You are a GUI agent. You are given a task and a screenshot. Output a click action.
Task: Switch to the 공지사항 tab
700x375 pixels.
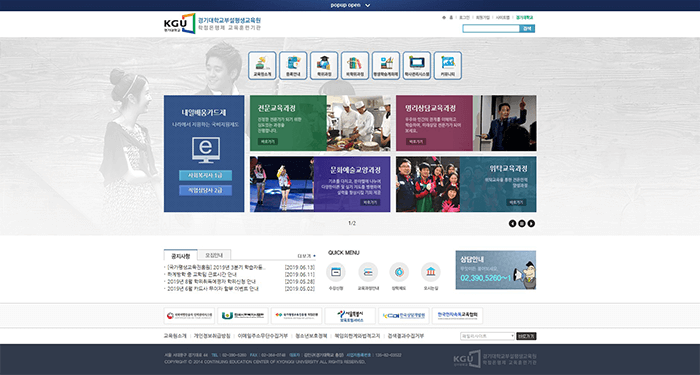[x=180, y=256]
